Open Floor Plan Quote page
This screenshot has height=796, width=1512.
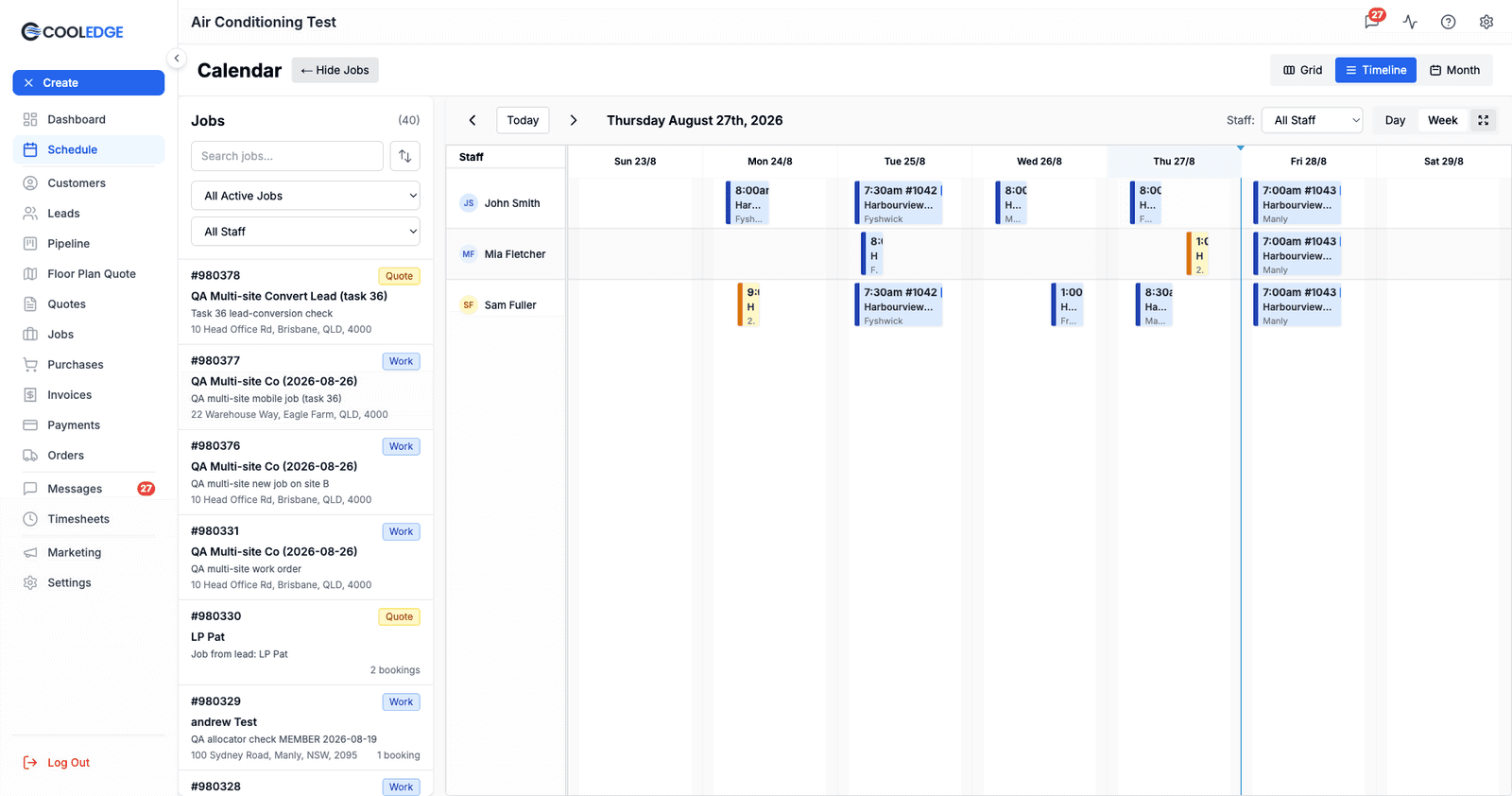click(88, 274)
